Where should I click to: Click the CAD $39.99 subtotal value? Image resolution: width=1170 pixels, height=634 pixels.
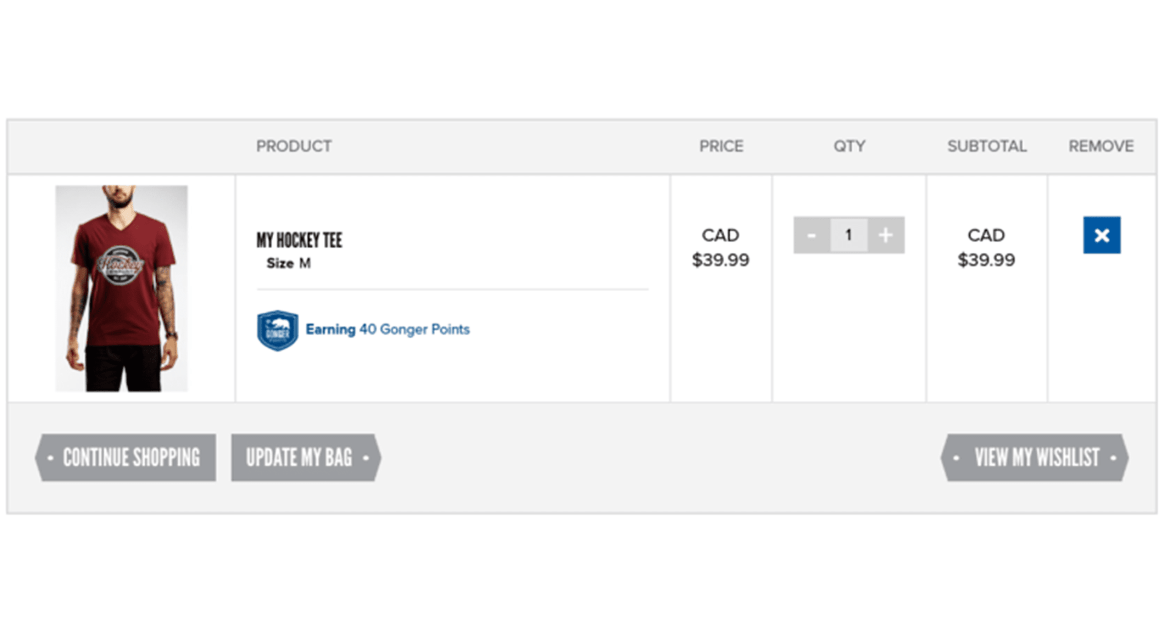pos(987,248)
